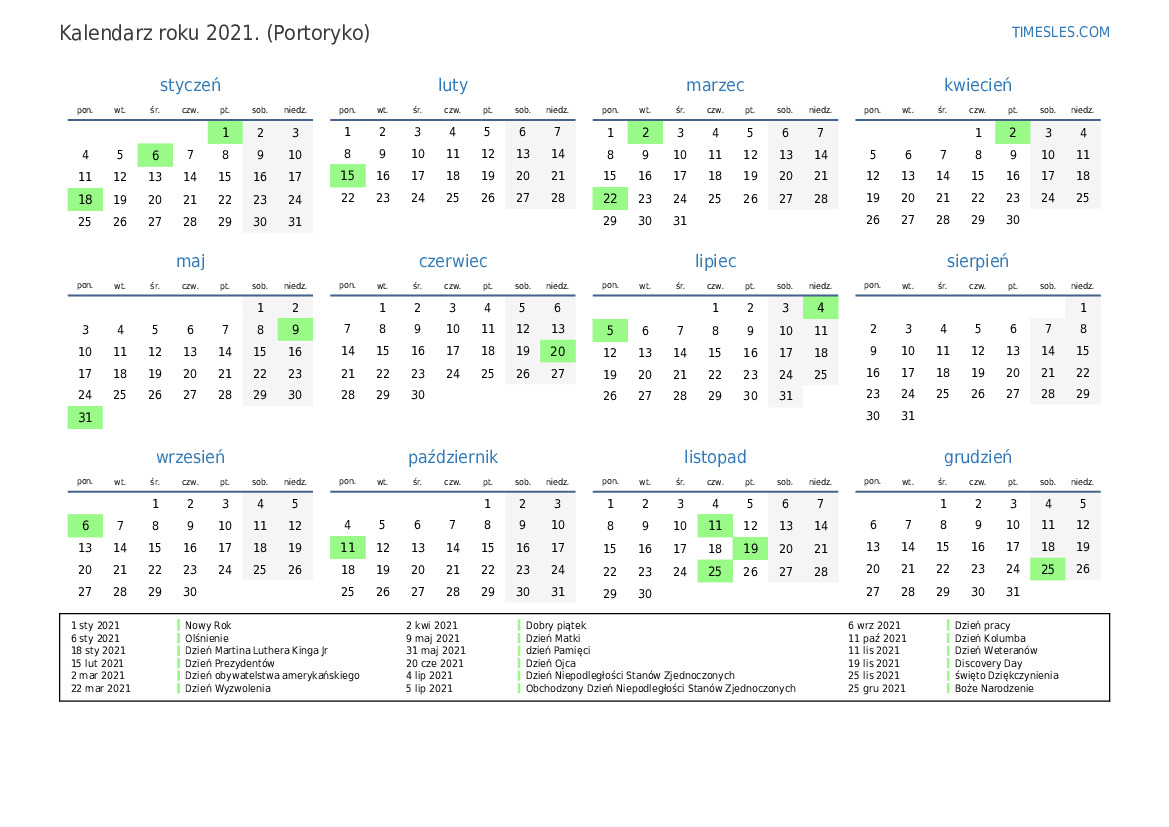Click legend entry 'Olśnienie'
The height and width of the screenshot is (827, 1169).
(x=207, y=638)
